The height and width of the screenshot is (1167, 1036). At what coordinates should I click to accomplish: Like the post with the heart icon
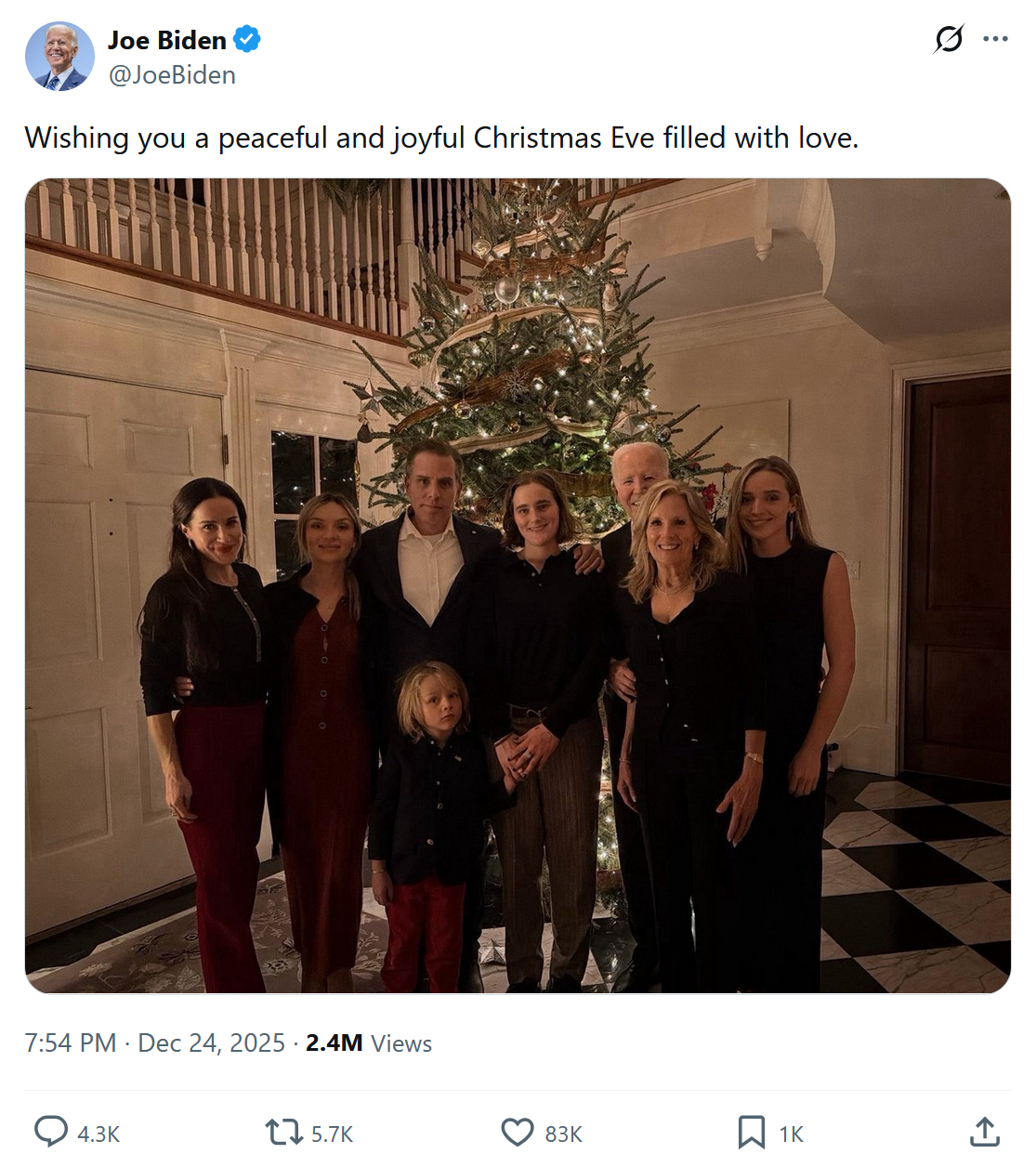[x=518, y=1132]
